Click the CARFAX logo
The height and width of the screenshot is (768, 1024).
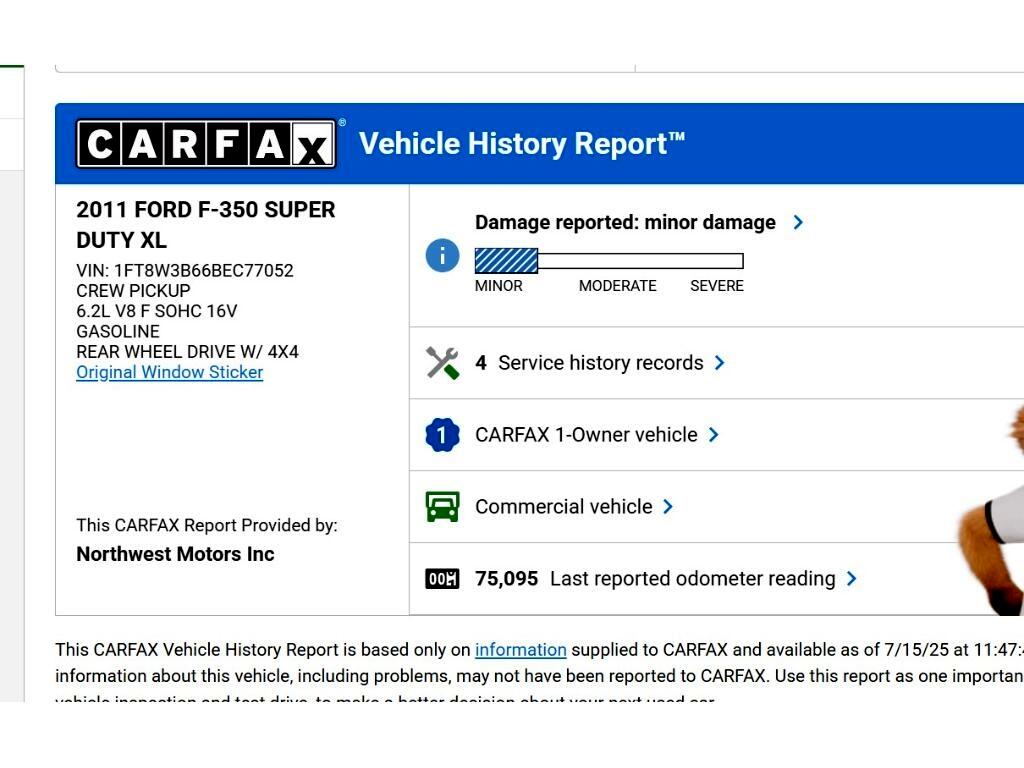coord(206,144)
